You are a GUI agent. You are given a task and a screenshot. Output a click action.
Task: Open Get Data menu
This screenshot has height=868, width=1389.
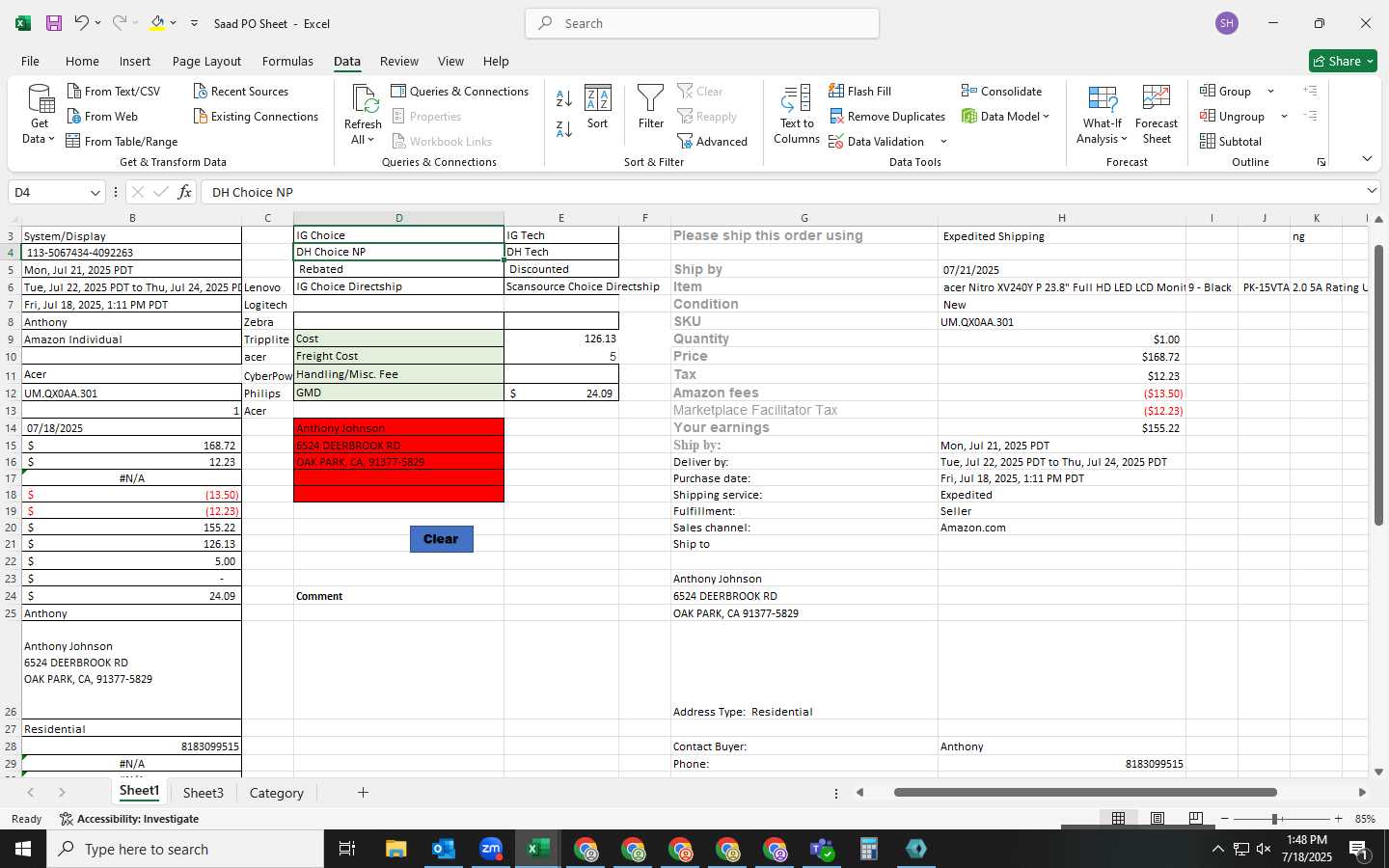pos(40,114)
